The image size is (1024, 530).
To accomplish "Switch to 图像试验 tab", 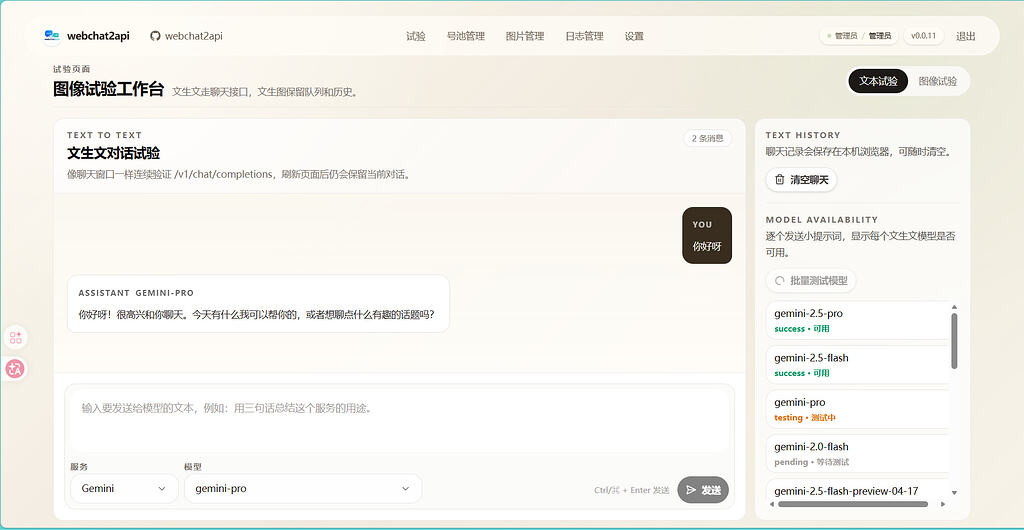I will pos(938,81).
